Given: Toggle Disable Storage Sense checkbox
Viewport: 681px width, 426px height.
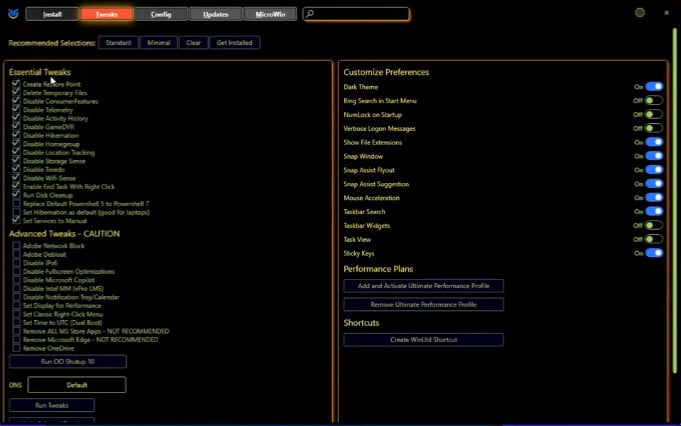Looking at the screenshot, I should coord(16,161).
